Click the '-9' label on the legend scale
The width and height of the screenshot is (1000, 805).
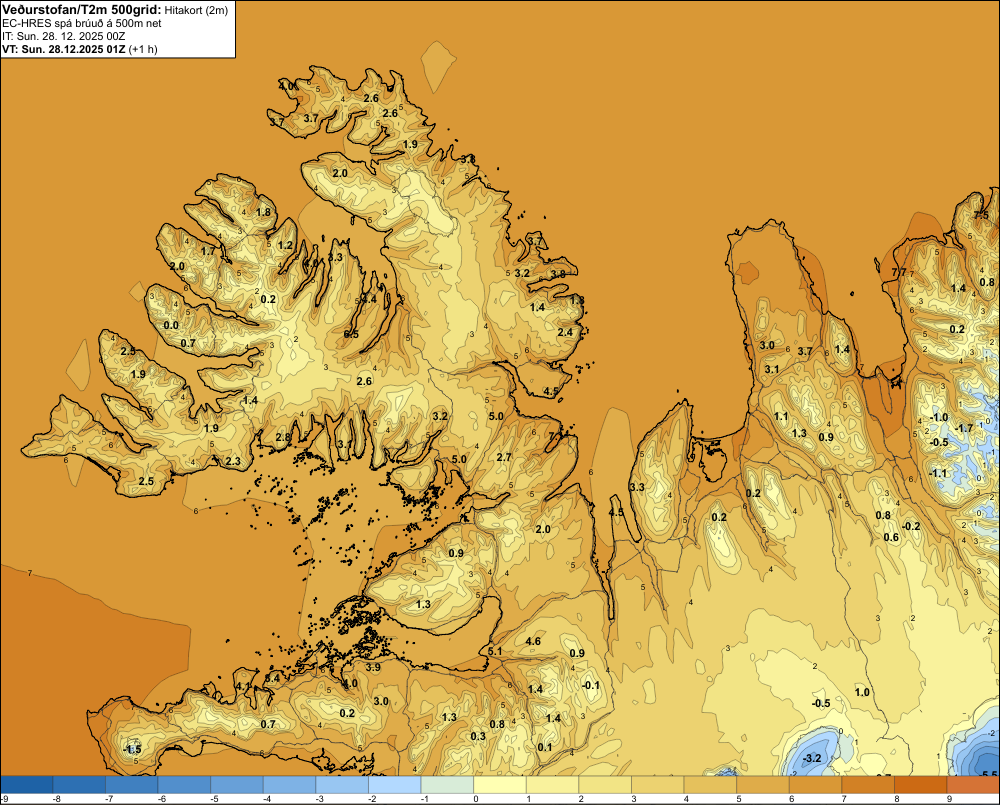(4, 799)
